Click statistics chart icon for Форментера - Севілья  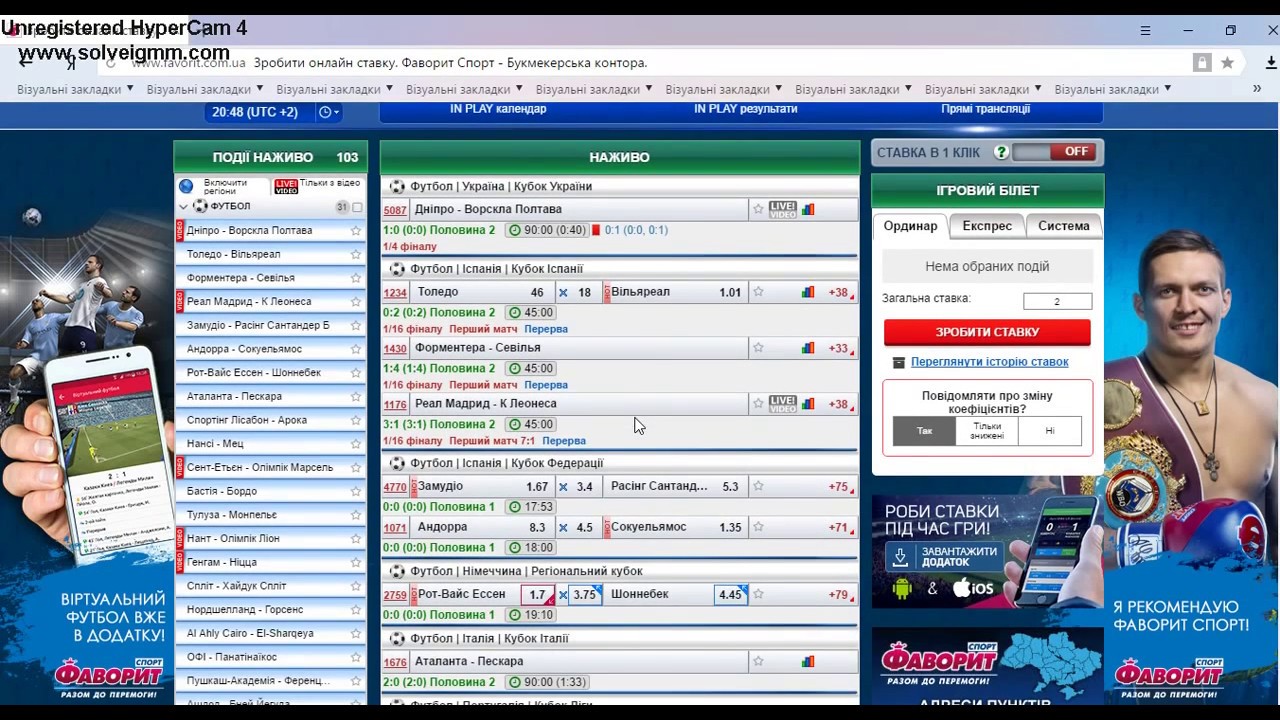tap(808, 348)
